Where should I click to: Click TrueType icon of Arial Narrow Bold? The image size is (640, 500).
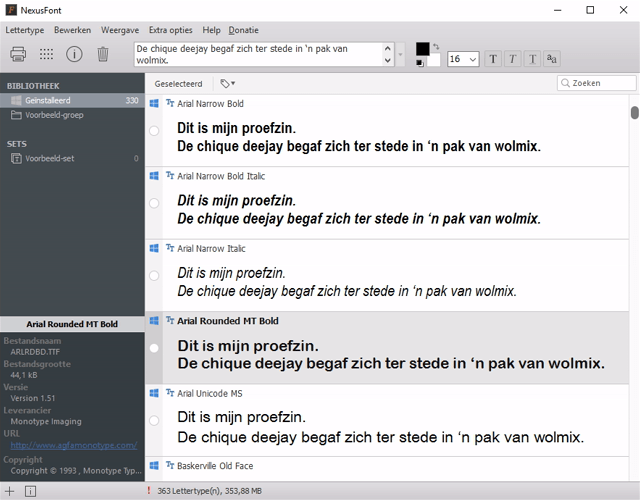click(x=170, y=103)
